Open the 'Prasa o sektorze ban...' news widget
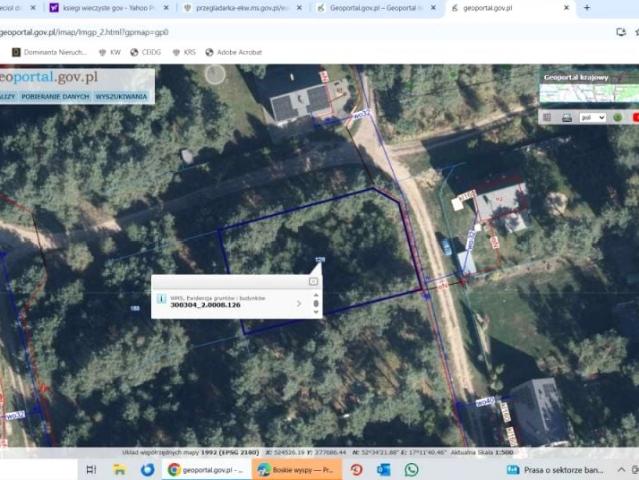The height and width of the screenshot is (480, 639). tap(555, 470)
